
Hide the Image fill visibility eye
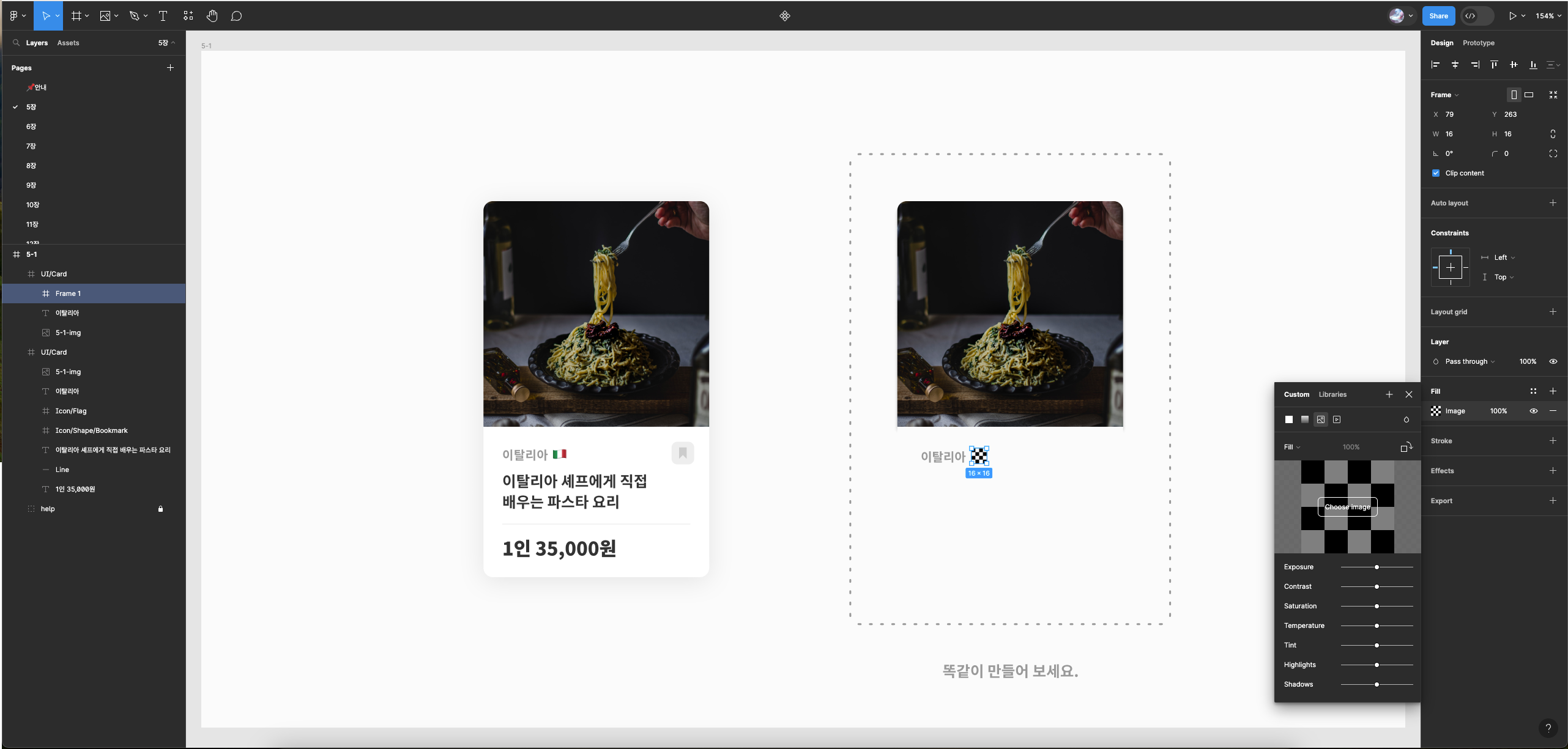(x=1534, y=411)
